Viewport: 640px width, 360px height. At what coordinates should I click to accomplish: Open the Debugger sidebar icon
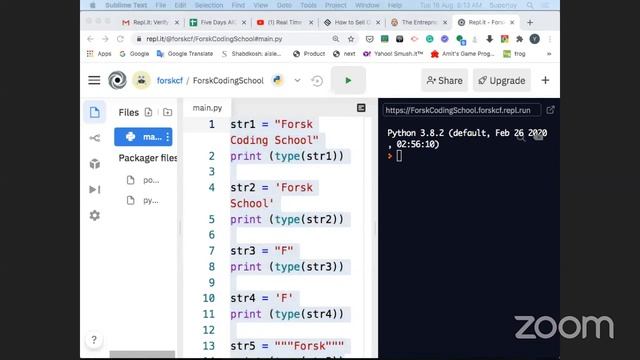(95, 189)
